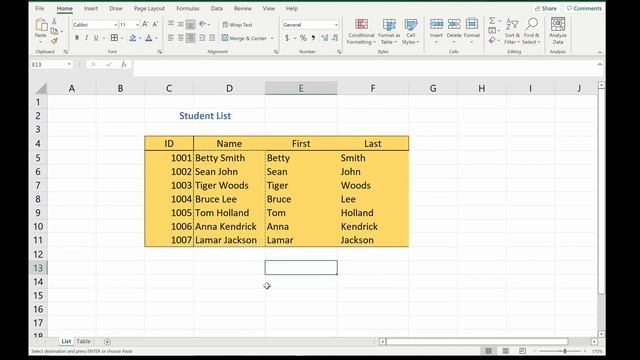Open the Calibri font name dropdown
Image resolution: width=640 pixels, height=360 pixels.
[x=116, y=25]
